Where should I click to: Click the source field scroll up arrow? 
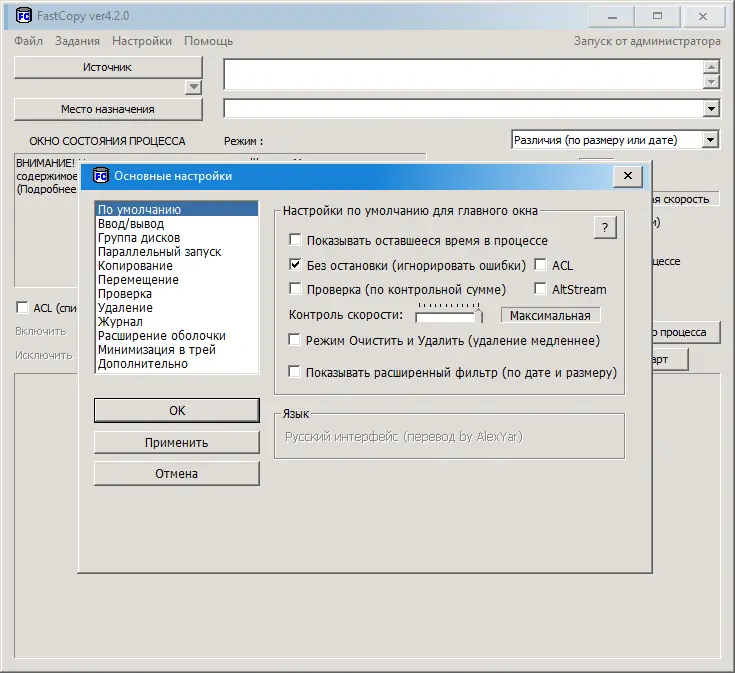pos(711,67)
